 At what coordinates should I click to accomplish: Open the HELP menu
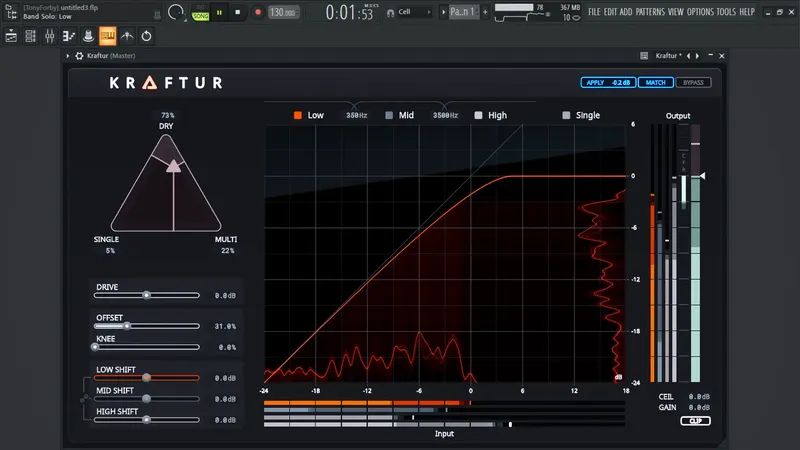747,12
